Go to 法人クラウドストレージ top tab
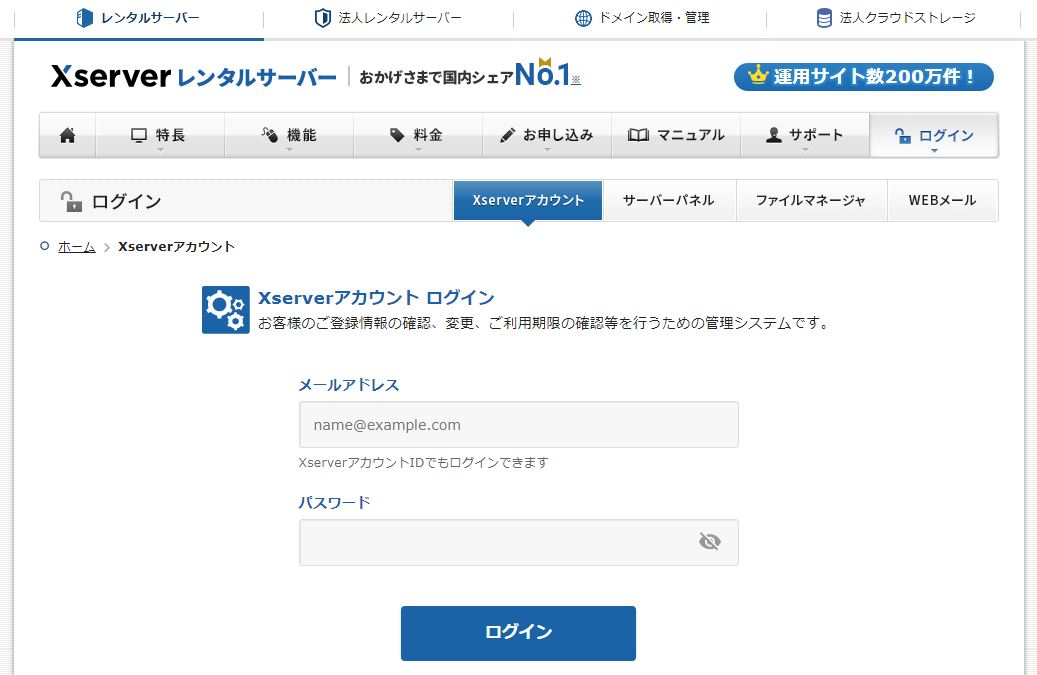 (x=895, y=19)
